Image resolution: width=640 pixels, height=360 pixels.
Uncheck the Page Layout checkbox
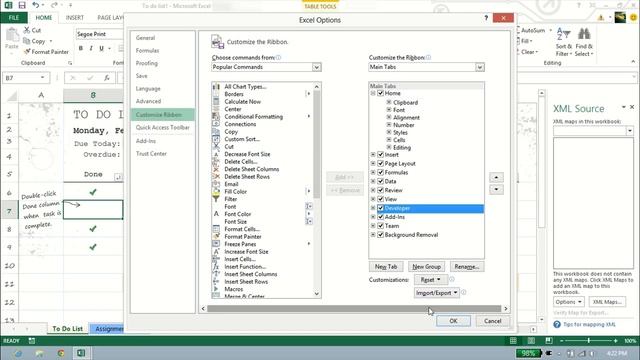[380, 164]
